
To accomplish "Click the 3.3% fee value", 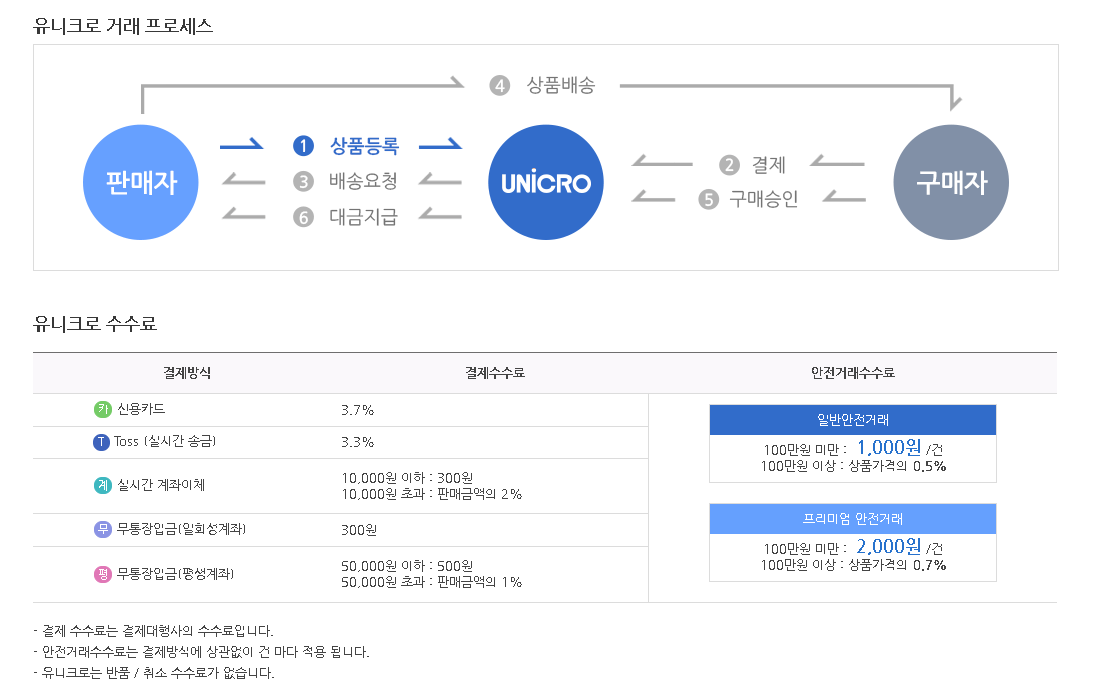I will [x=358, y=443].
